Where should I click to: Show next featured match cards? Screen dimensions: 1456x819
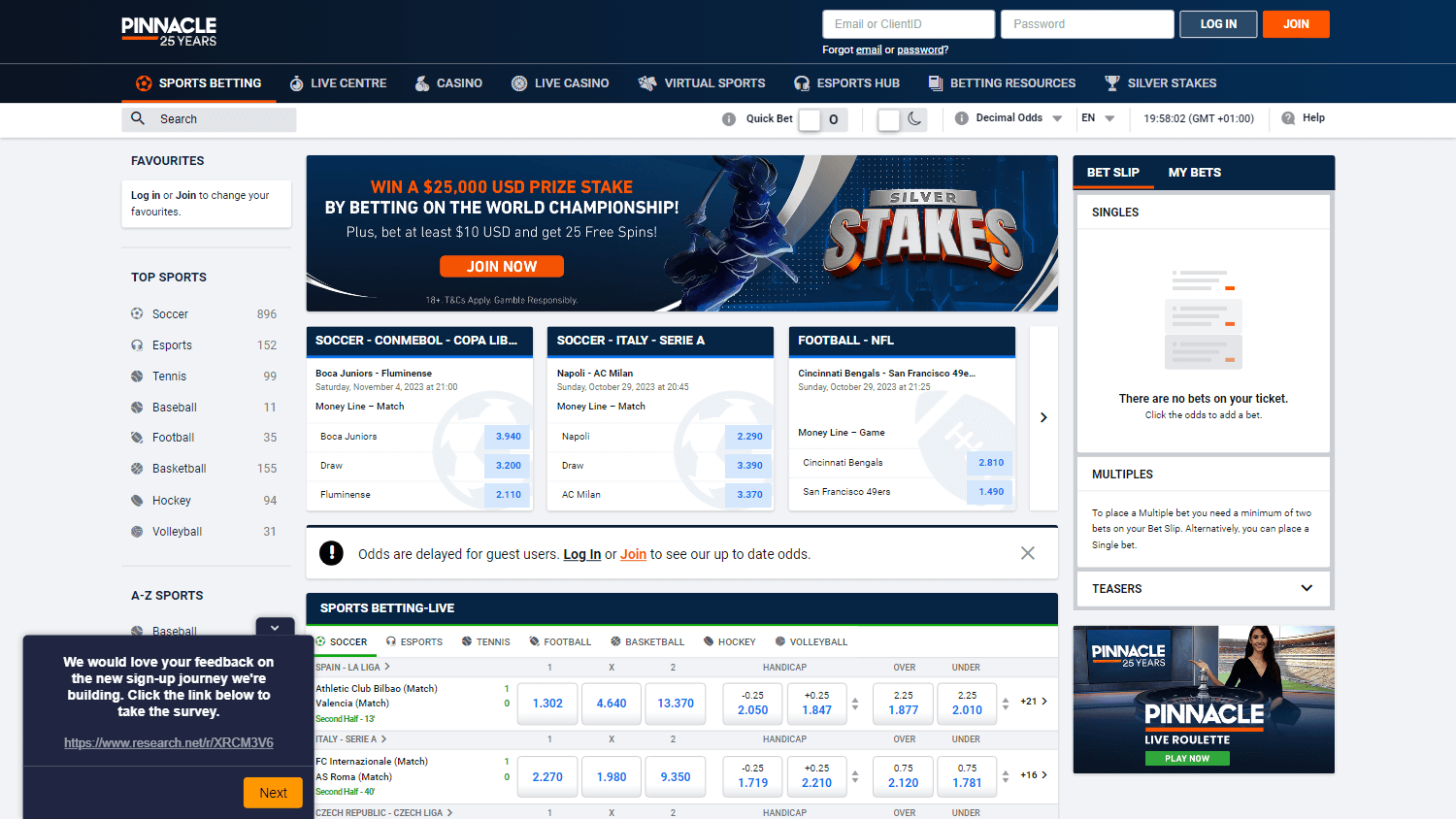1043,417
